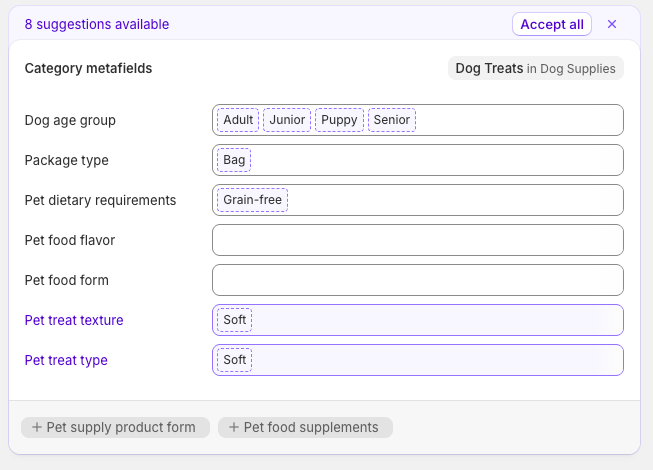Click the plus icon beside Pet food supplements
The height and width of the screenshot is (470, 653).
[234, 427]
